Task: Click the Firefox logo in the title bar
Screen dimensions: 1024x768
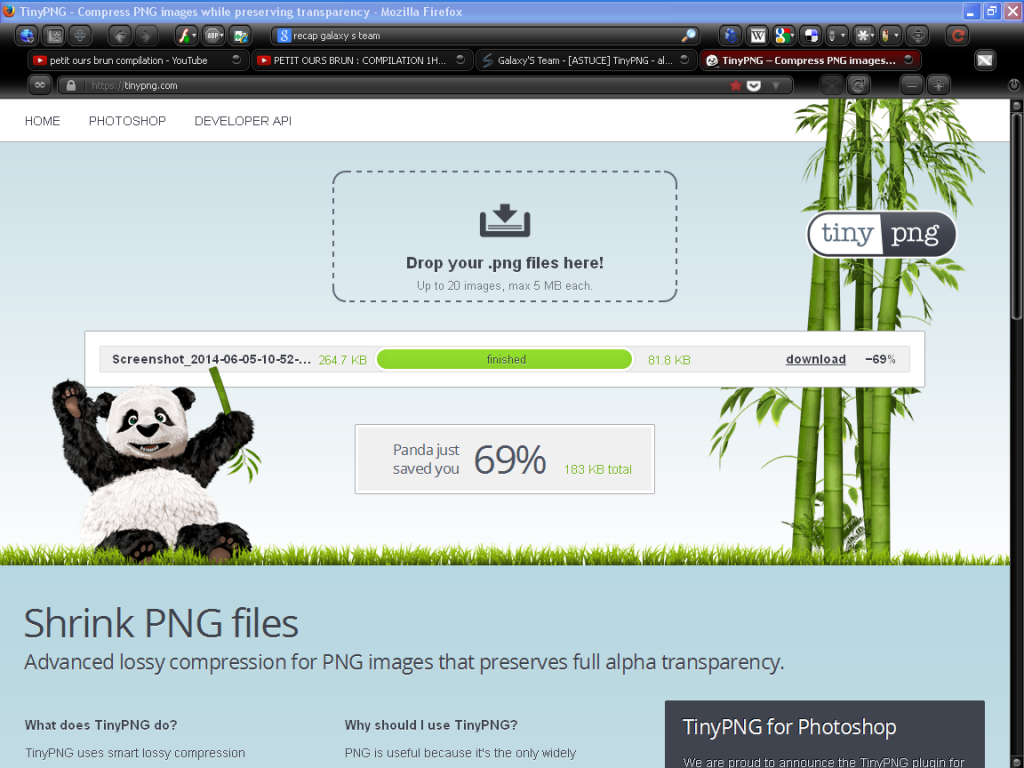Action: [8, 11]
